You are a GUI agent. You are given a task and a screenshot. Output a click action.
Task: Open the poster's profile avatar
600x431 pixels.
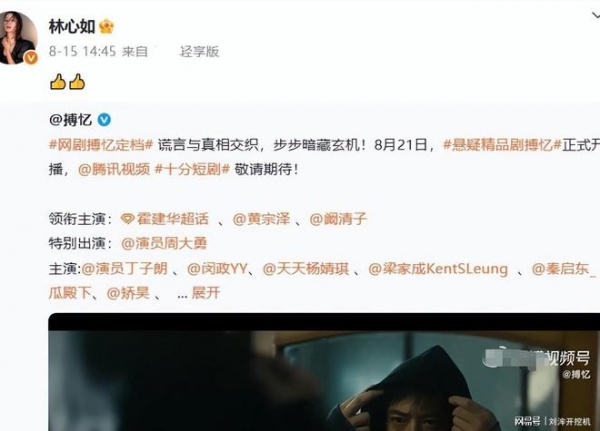18,38
